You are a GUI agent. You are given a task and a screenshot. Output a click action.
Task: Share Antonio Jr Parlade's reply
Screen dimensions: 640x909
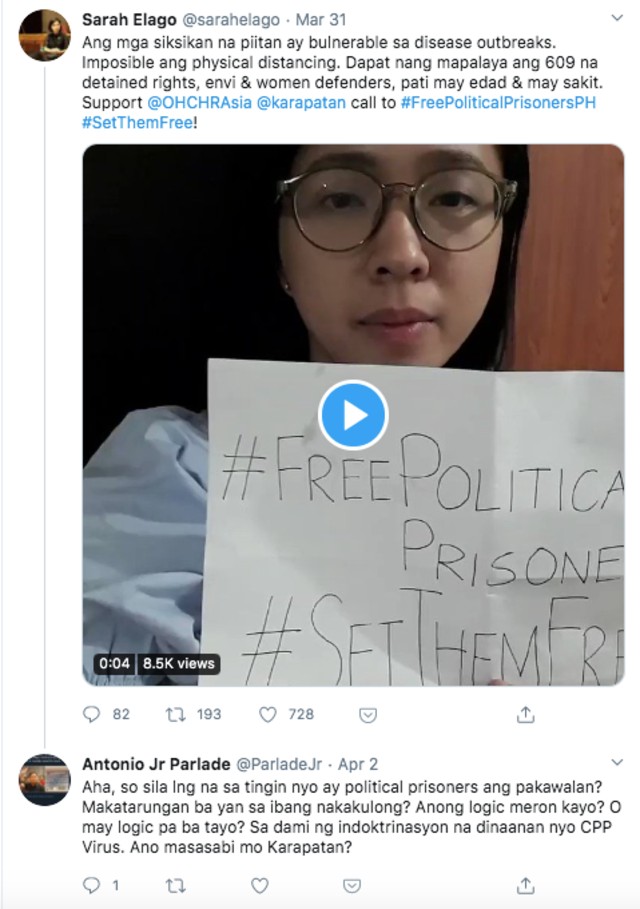pos(525,885)
